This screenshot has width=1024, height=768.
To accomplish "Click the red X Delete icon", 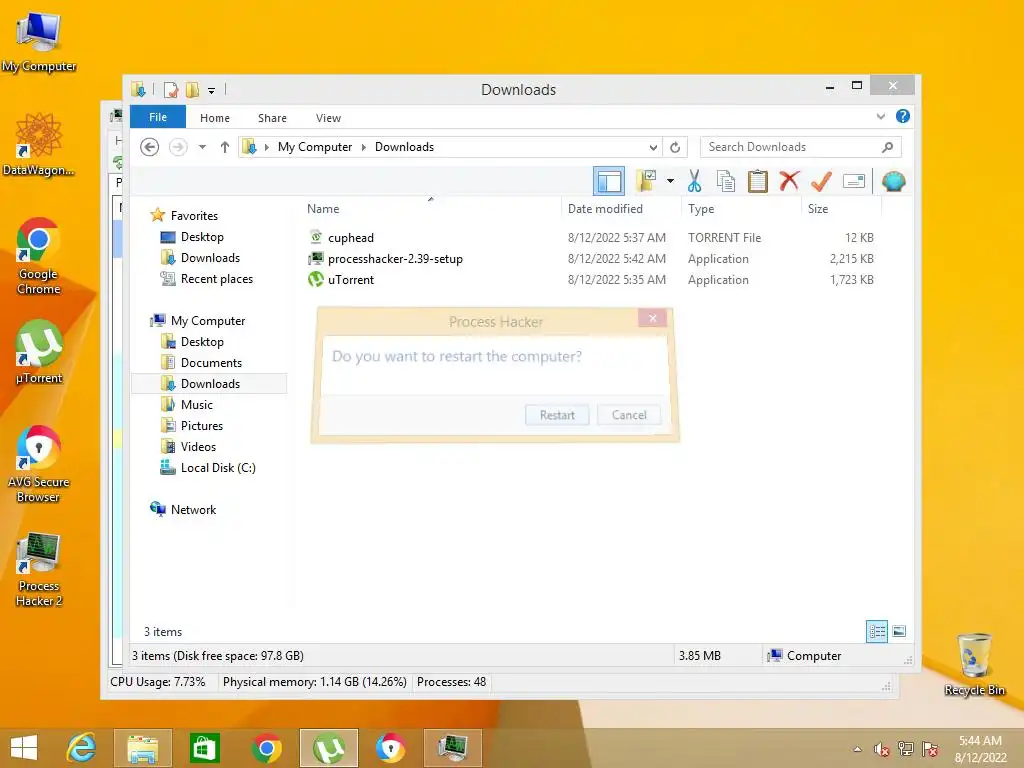I will tap(790, 181).
